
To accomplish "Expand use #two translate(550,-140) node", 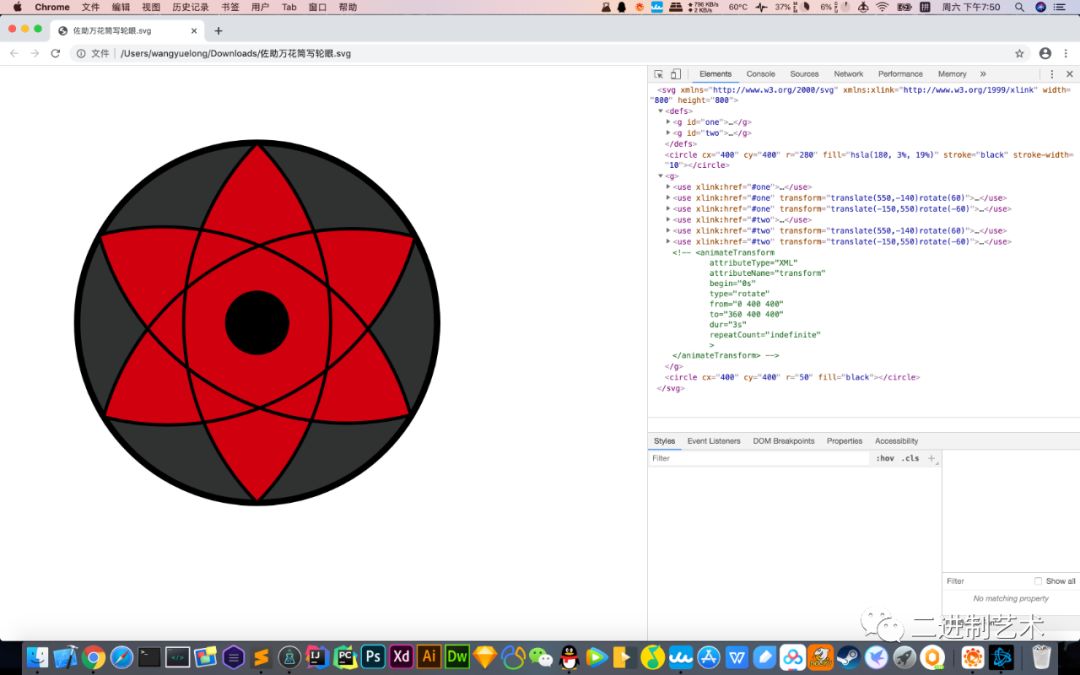I will coord(668,231).
